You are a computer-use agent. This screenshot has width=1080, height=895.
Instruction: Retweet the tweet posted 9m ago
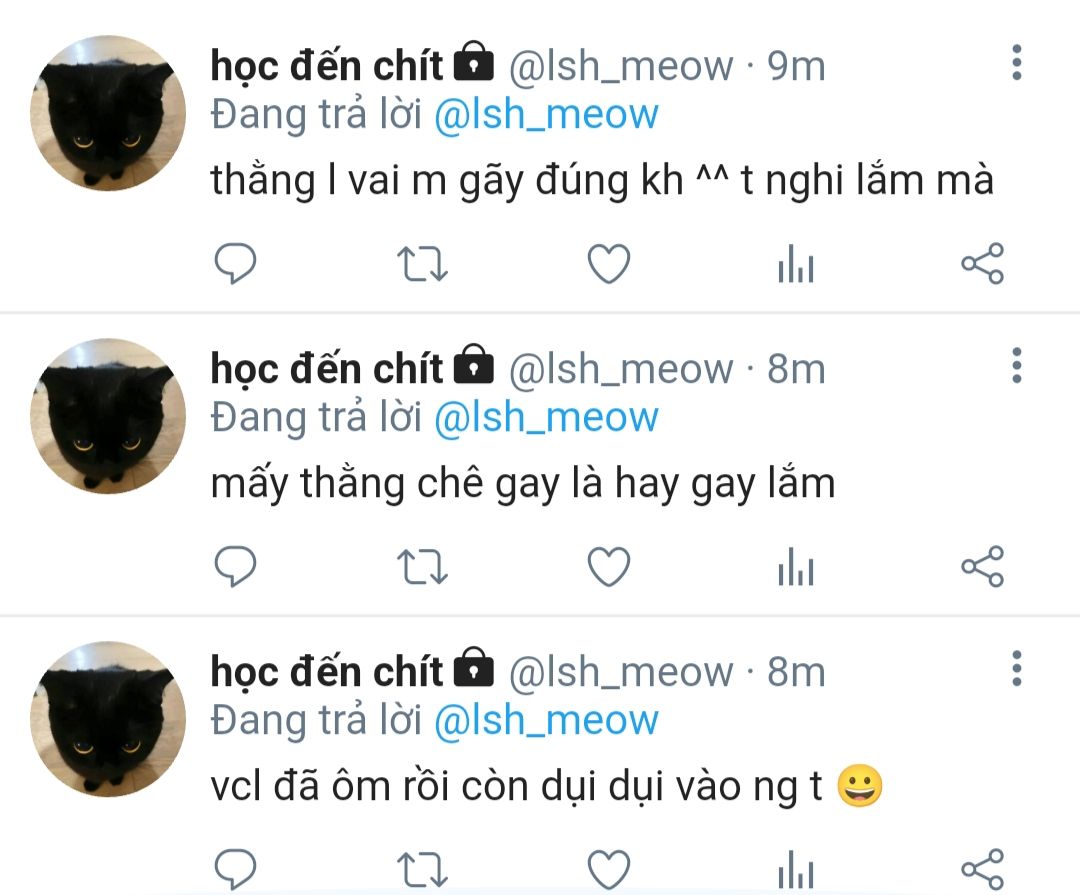[x=422, y=265]
